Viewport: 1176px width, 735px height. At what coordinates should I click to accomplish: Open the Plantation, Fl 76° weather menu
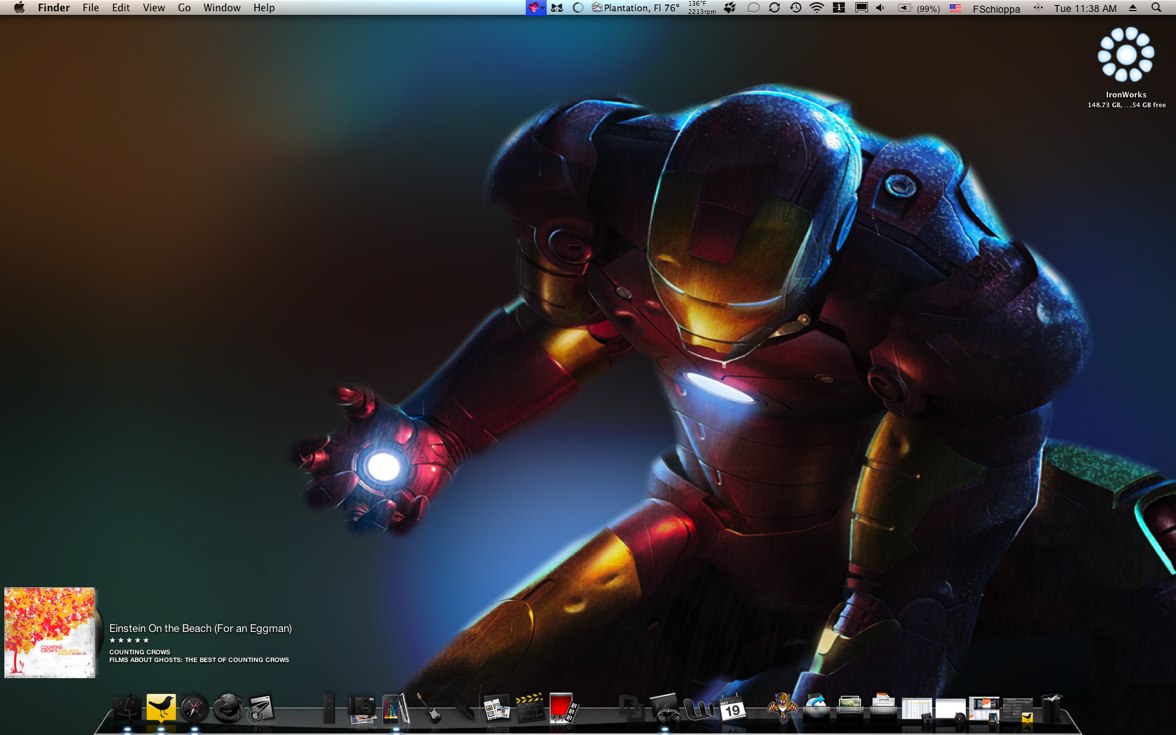coord(635,8)
